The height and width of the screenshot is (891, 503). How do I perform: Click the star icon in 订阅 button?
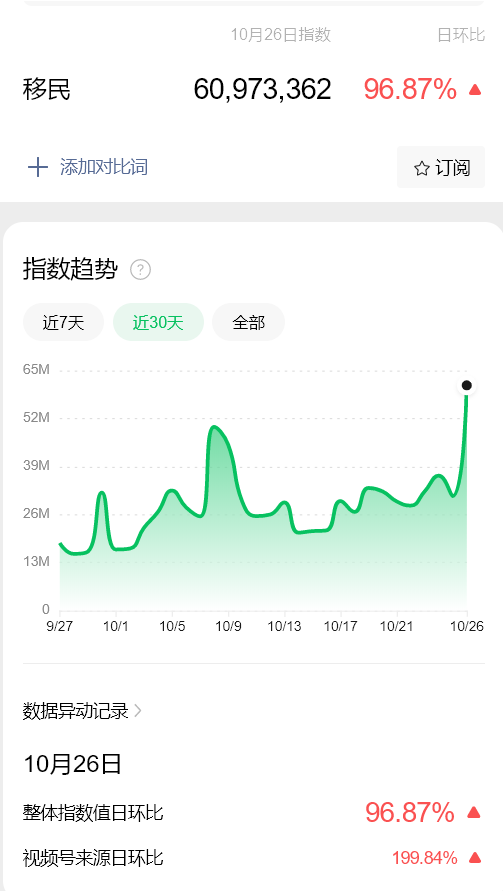pos(422,168)
